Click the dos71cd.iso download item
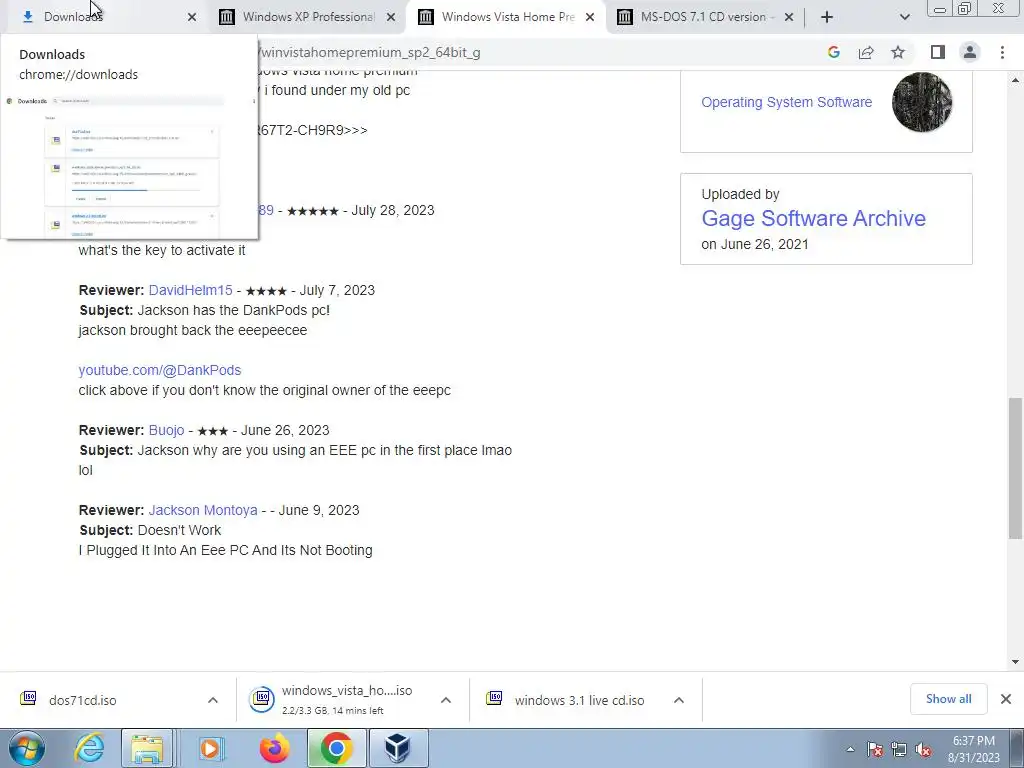The width and height of the screenshot is (1024, 768). click(x=104, y=700)
